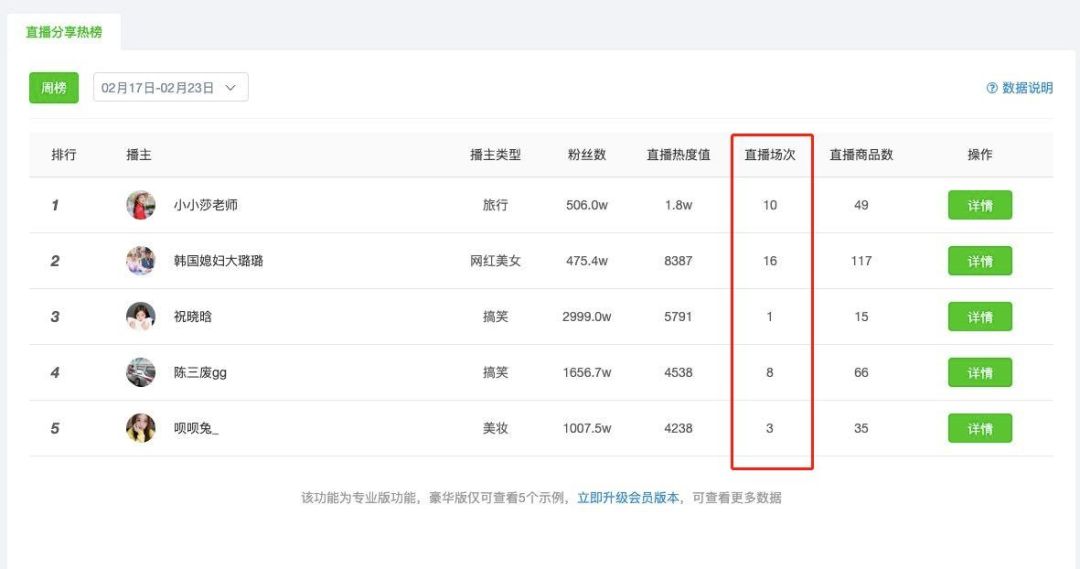Image resolution: width=1080 pixels, height=569 pixels.
Task: Click the 数据说明 question mark icon
Action: point(992,88)
